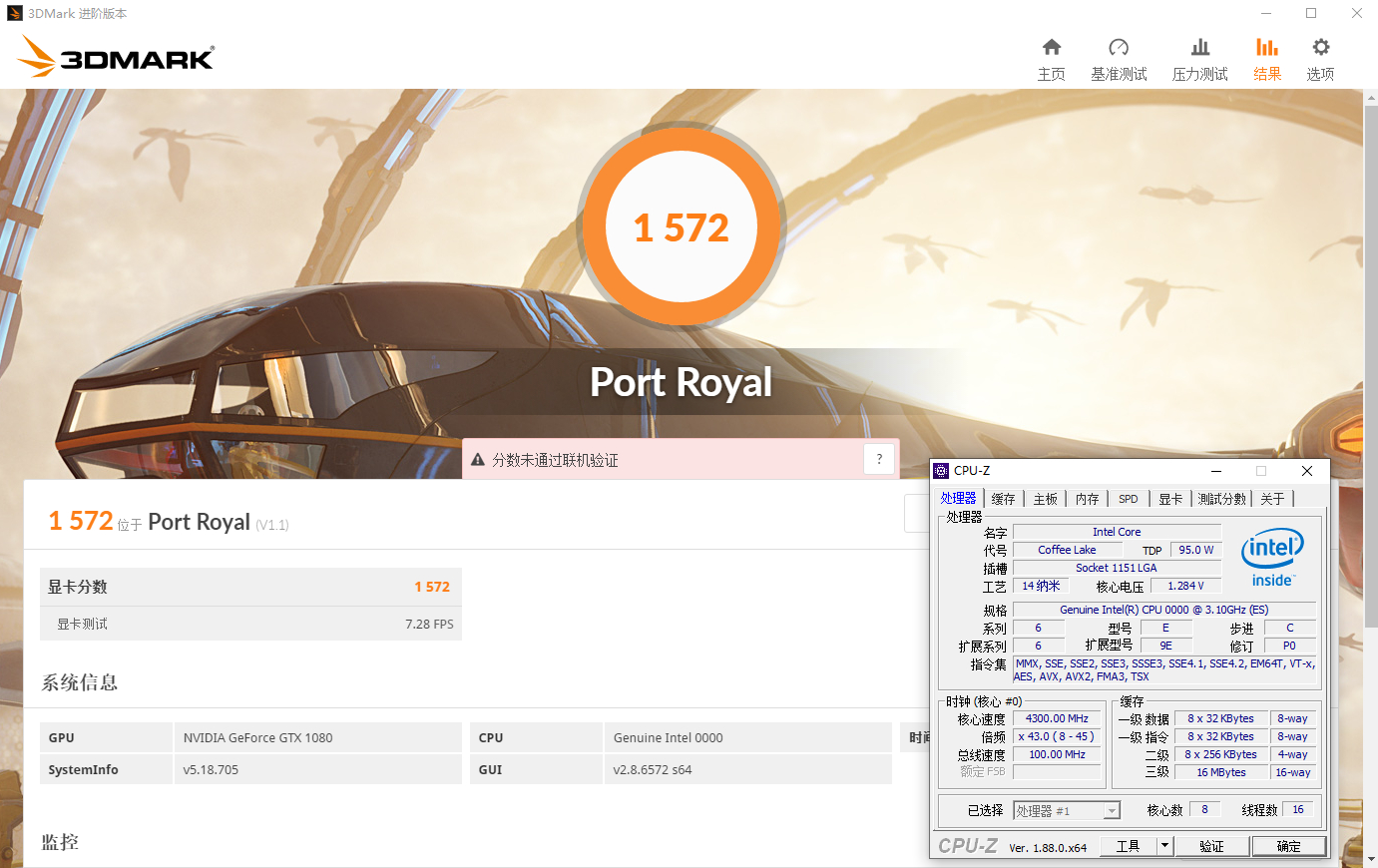The height and width of the screenshot is (868, 1378).
Task: Open the 处理器 #1 selection dropdown in CPU-Z
Action: pyautogui.click(x=1067, y=811)
